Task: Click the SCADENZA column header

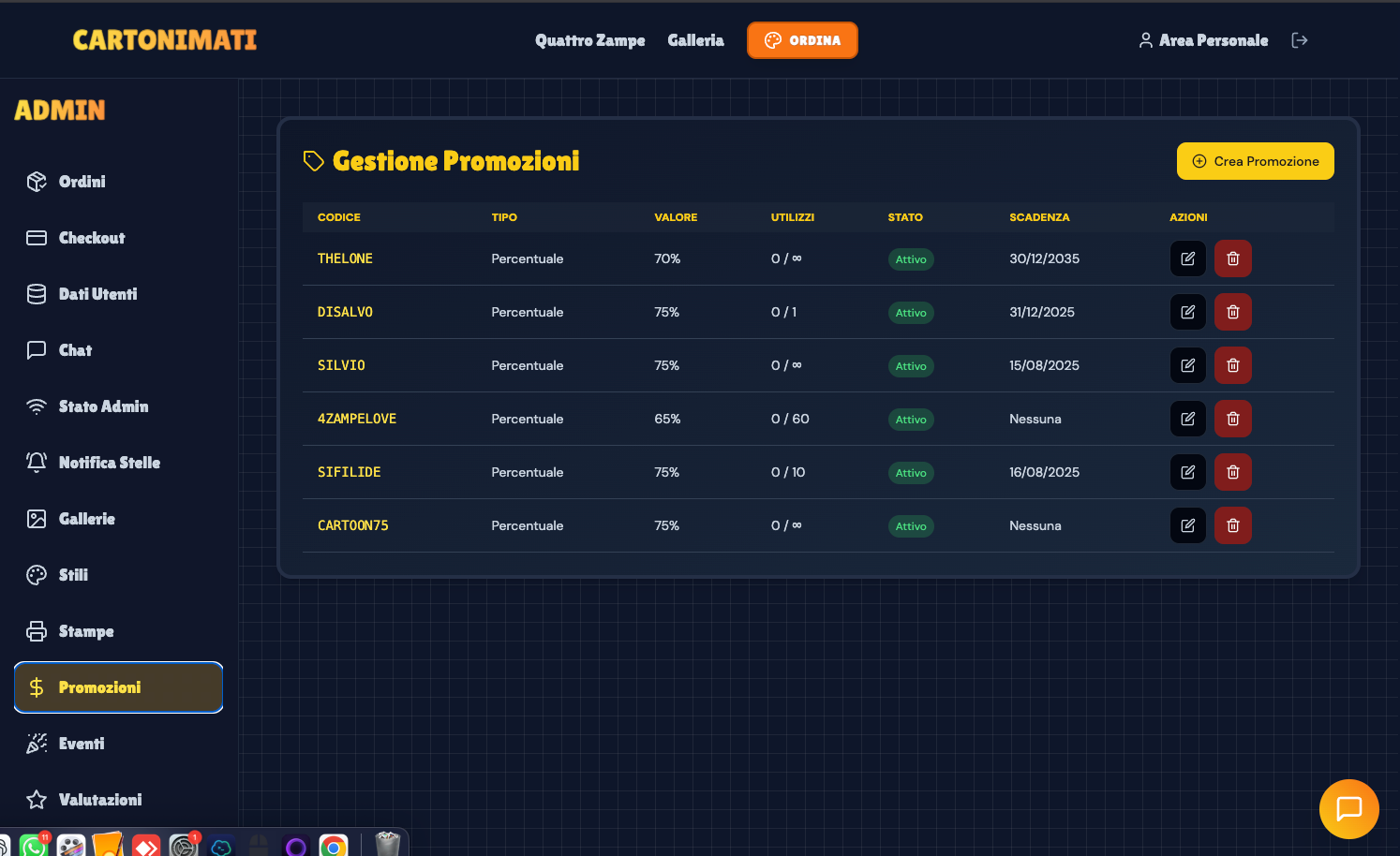Action: 1039,217
